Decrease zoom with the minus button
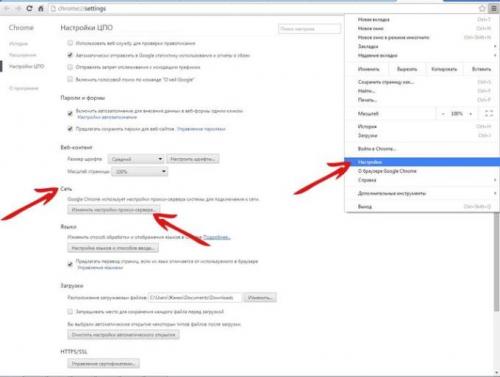Viewport: 500px width, 377px height. [443, 114]
